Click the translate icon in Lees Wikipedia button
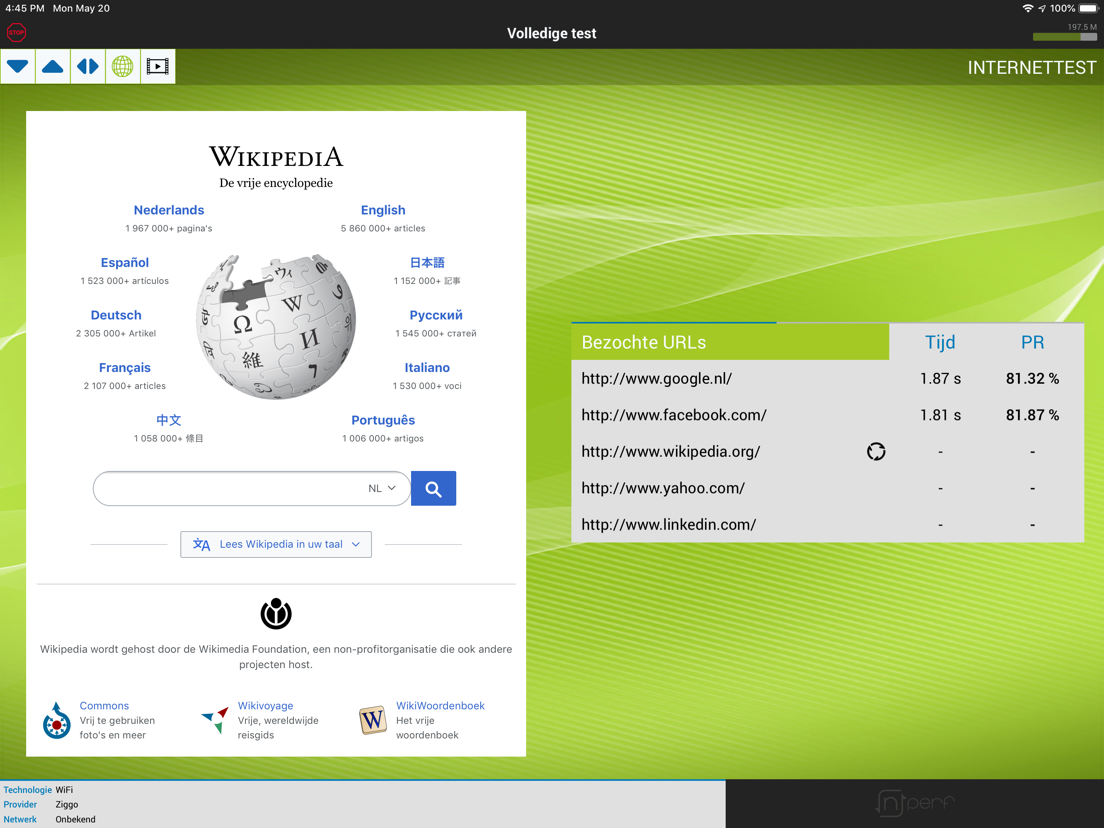 tap(201, 544)
